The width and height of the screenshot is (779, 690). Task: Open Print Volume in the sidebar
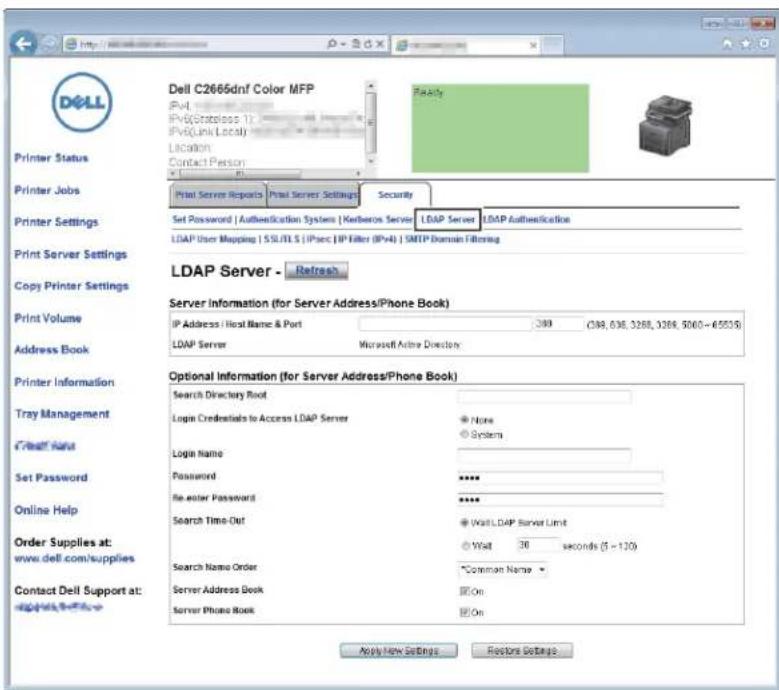pyautogui.click(x=48, y=318)
